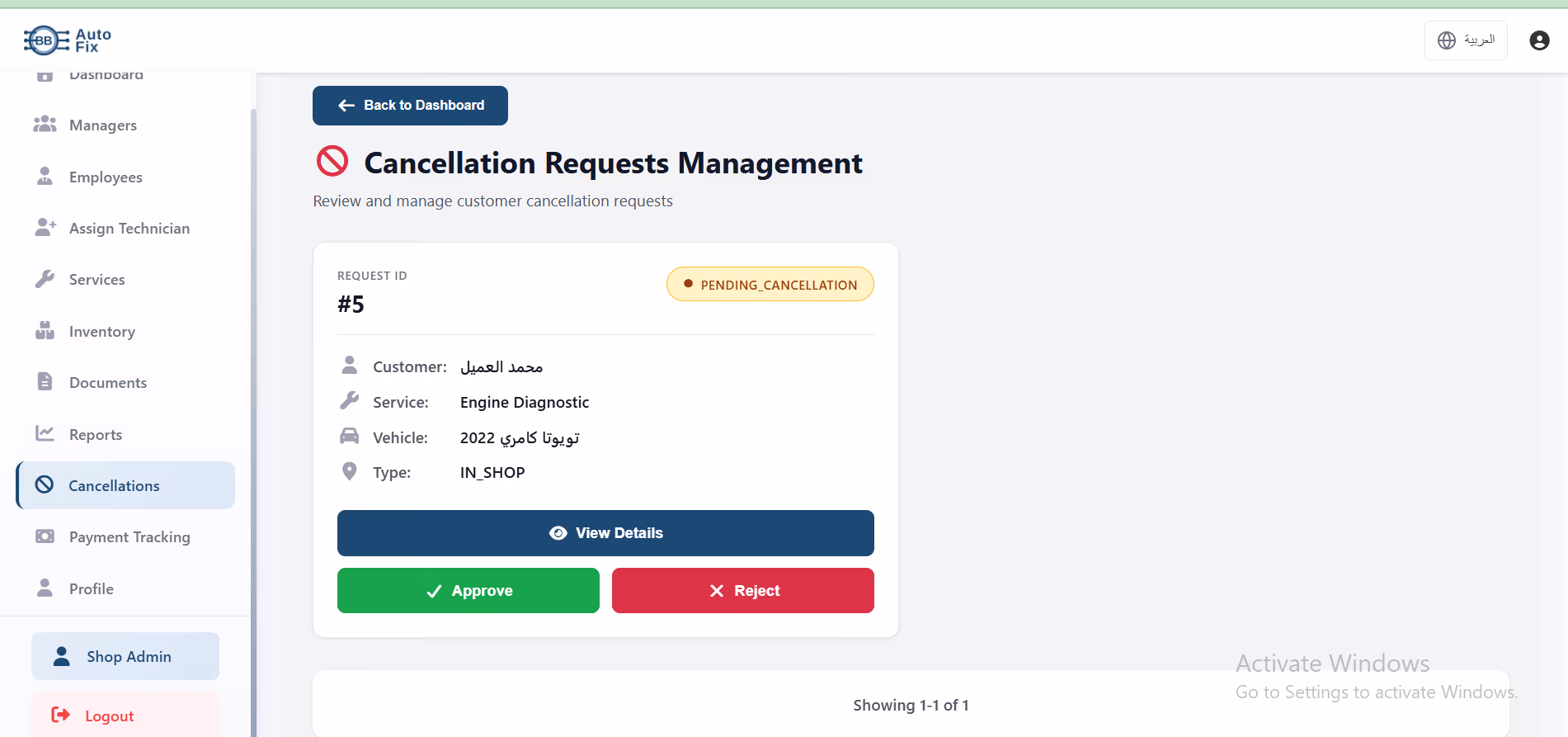Click the Employees person icon
Image resolution: width=1568 pixels, height=737 pixels.
pyautogui.click(x=45, y=177)
